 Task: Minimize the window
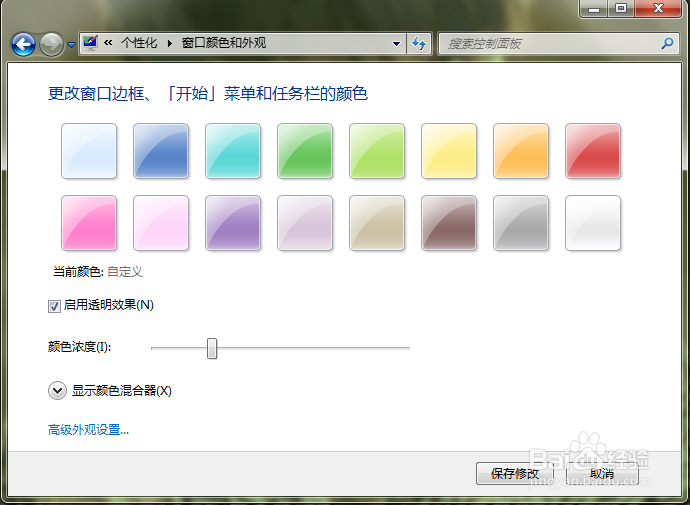pyautogui.click(x=594, y=8)
